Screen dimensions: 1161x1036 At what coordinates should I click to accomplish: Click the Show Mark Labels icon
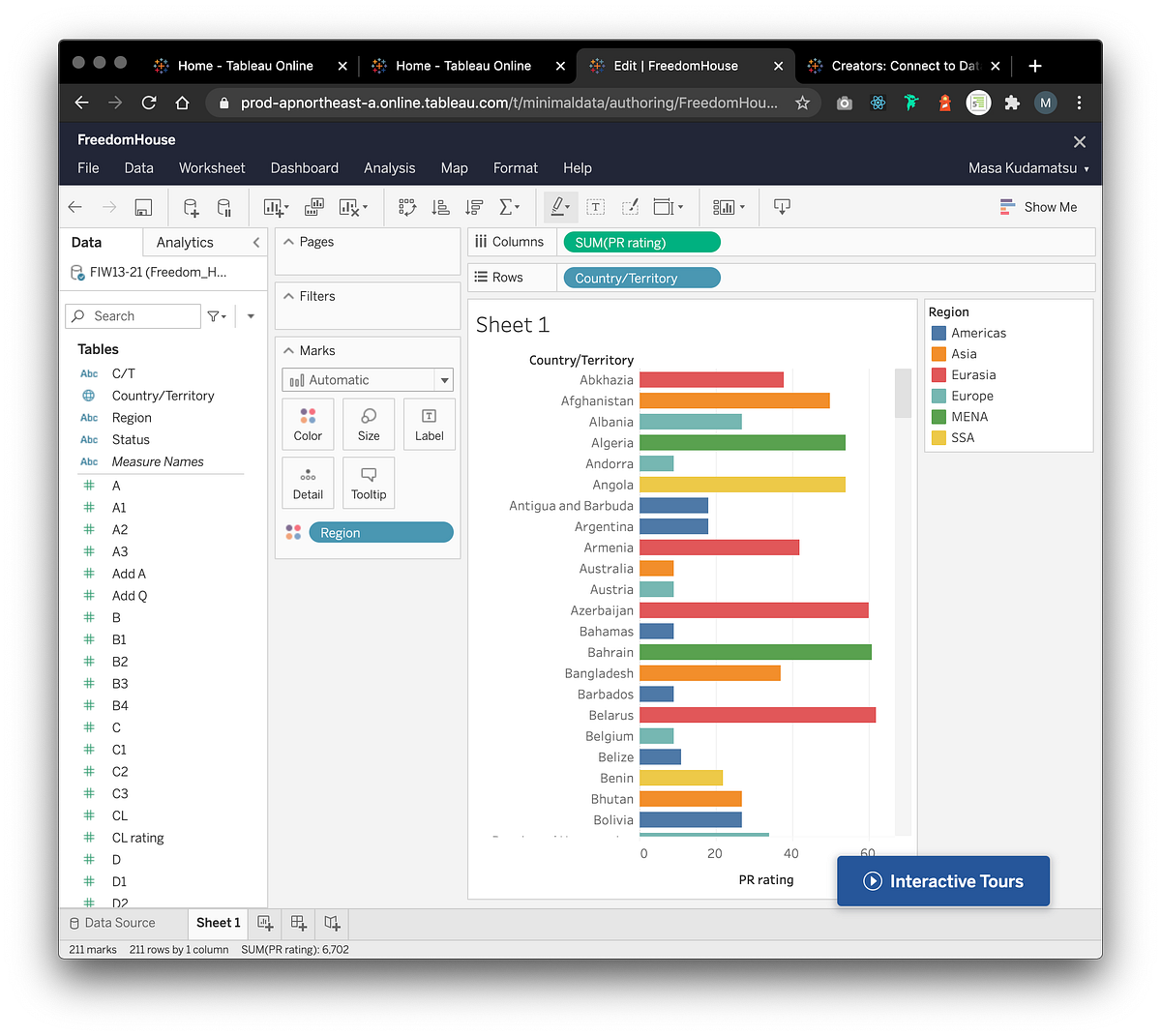(x=595, y=207)
